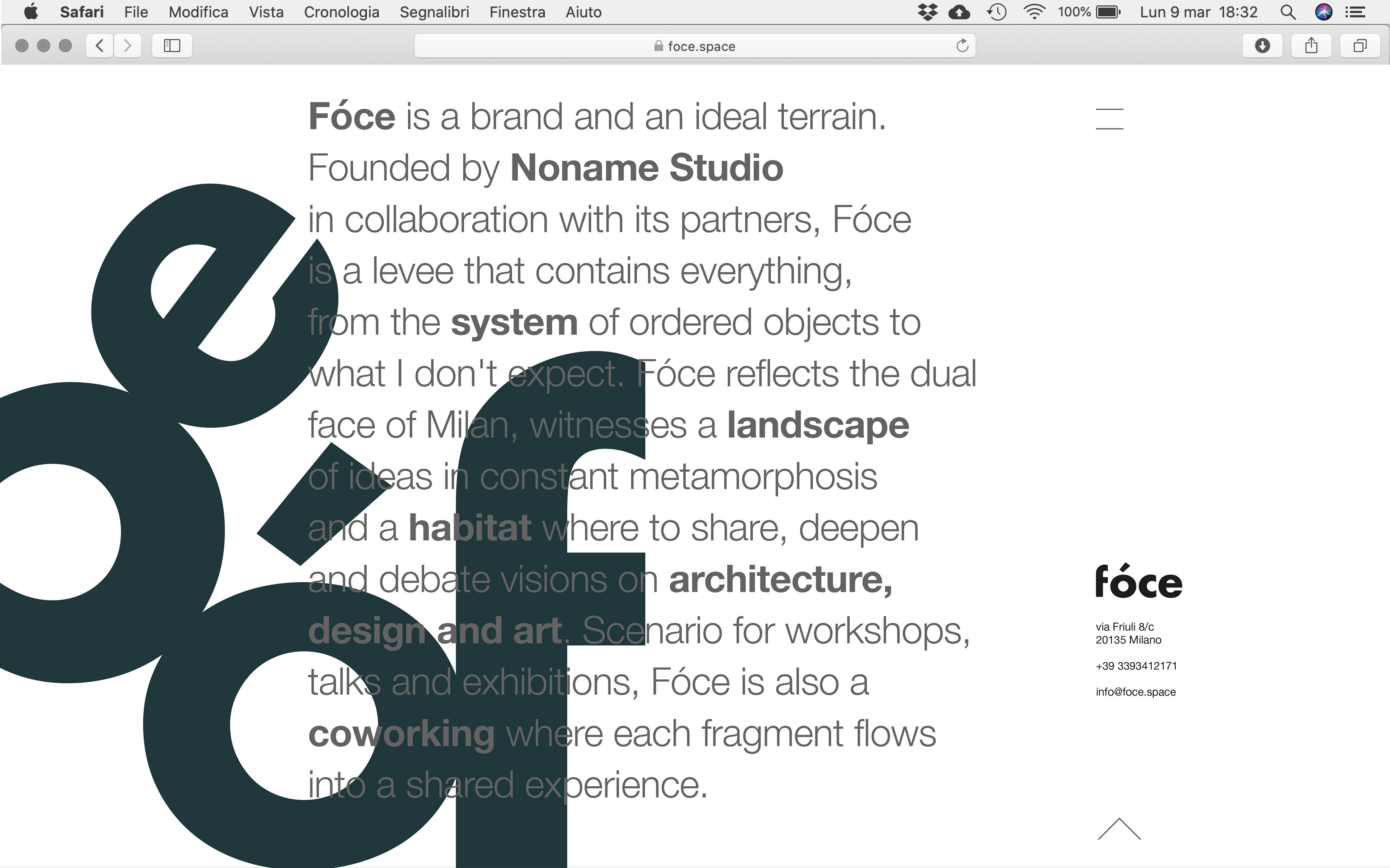
Task: Click the lock icon in address bar
Action: (x=658, y=46)
